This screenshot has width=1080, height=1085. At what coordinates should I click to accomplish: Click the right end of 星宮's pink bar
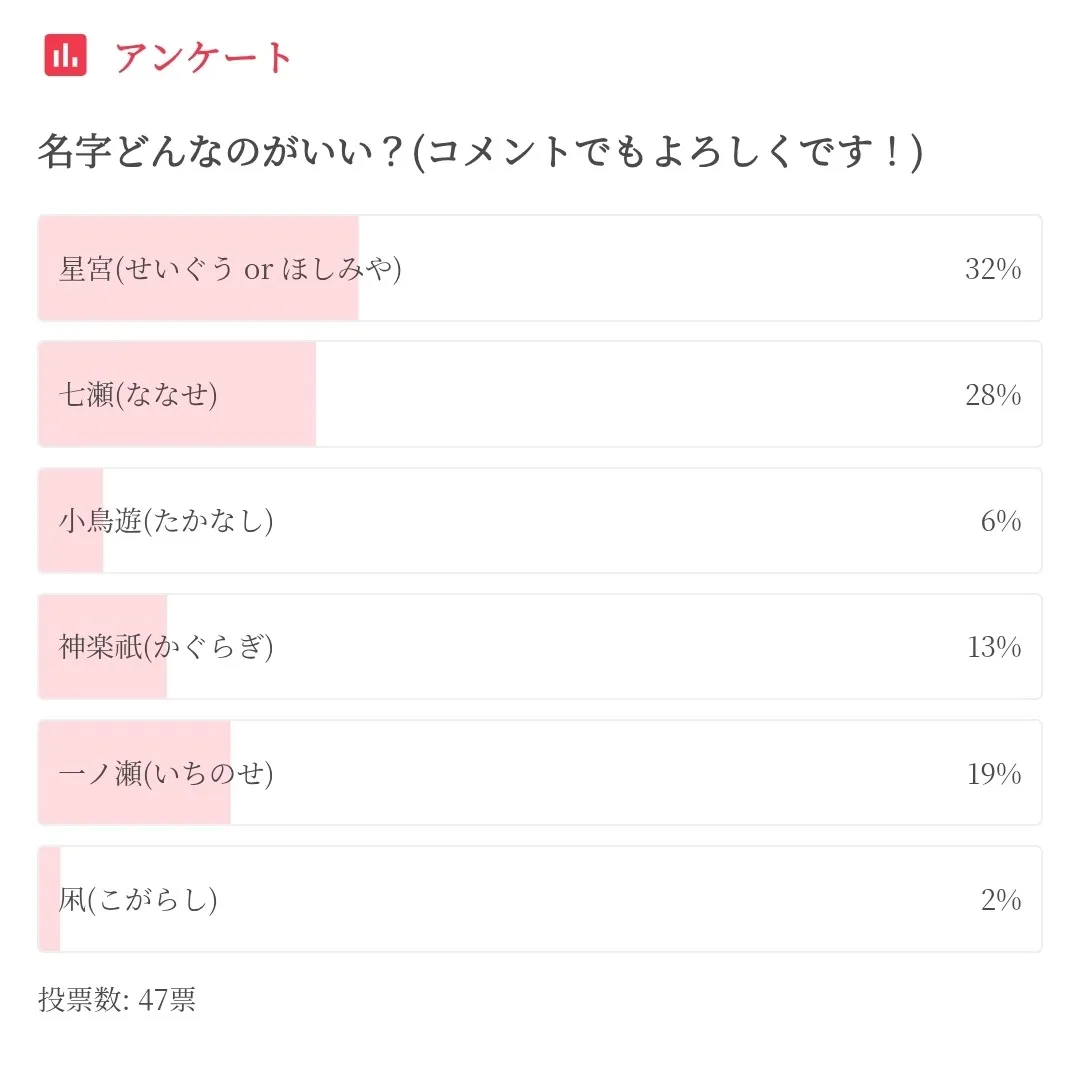coord(350,300)
